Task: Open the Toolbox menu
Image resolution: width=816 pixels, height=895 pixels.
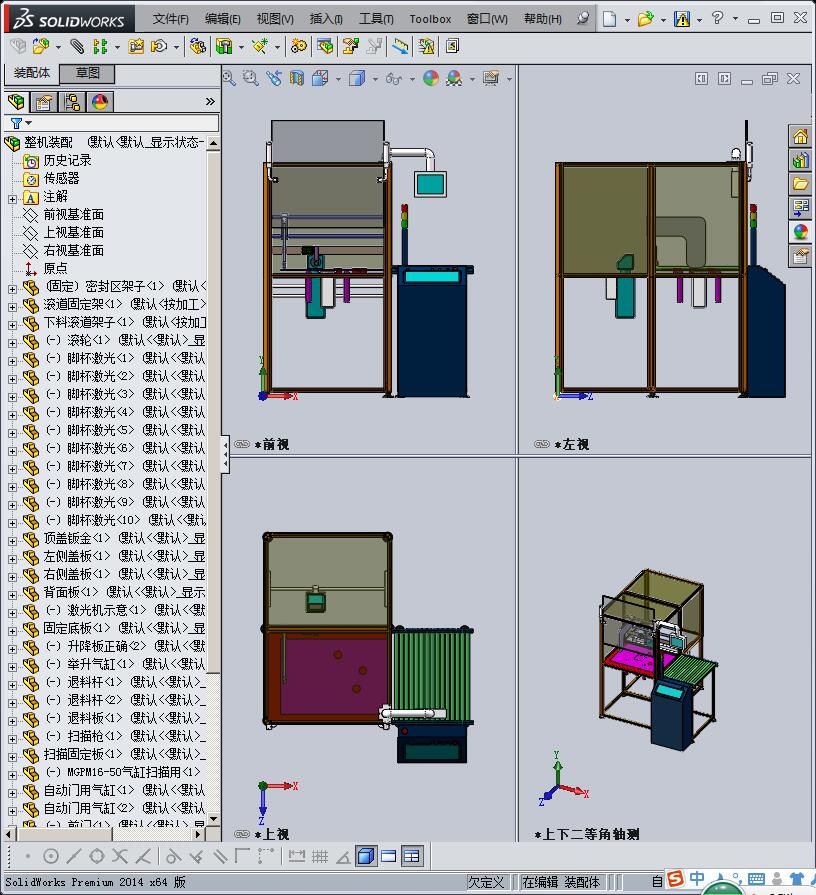Action: tap(430, 19)
